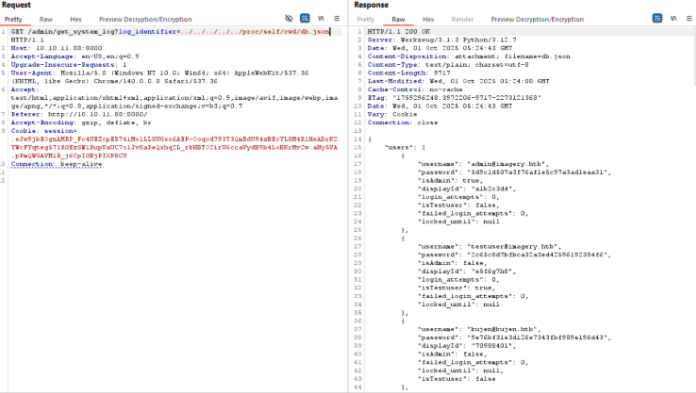Click the testuser password hash line

coord(514,255)
